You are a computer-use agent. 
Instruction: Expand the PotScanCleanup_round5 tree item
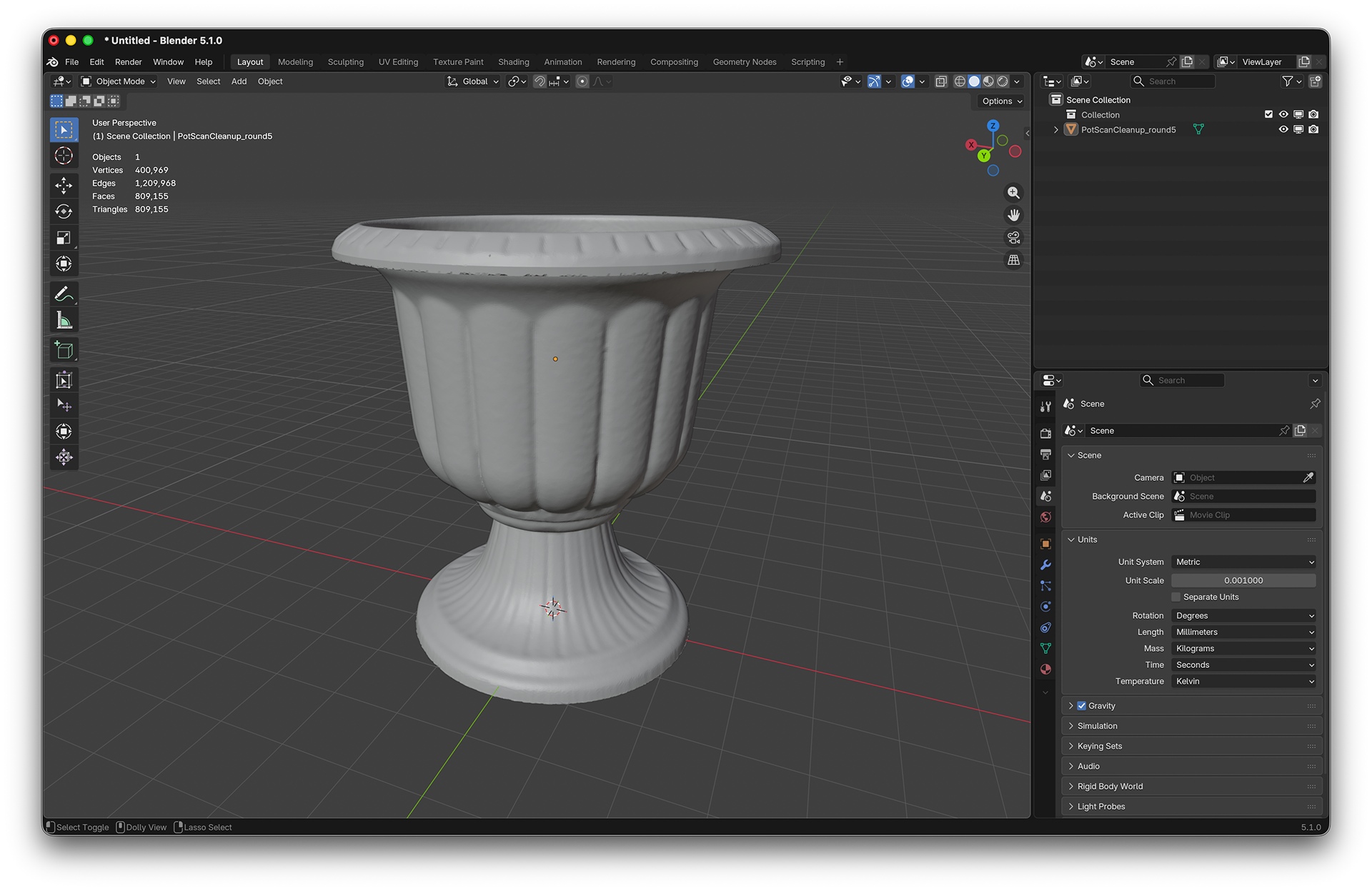pyautogui.click(x=1055, y=129)
